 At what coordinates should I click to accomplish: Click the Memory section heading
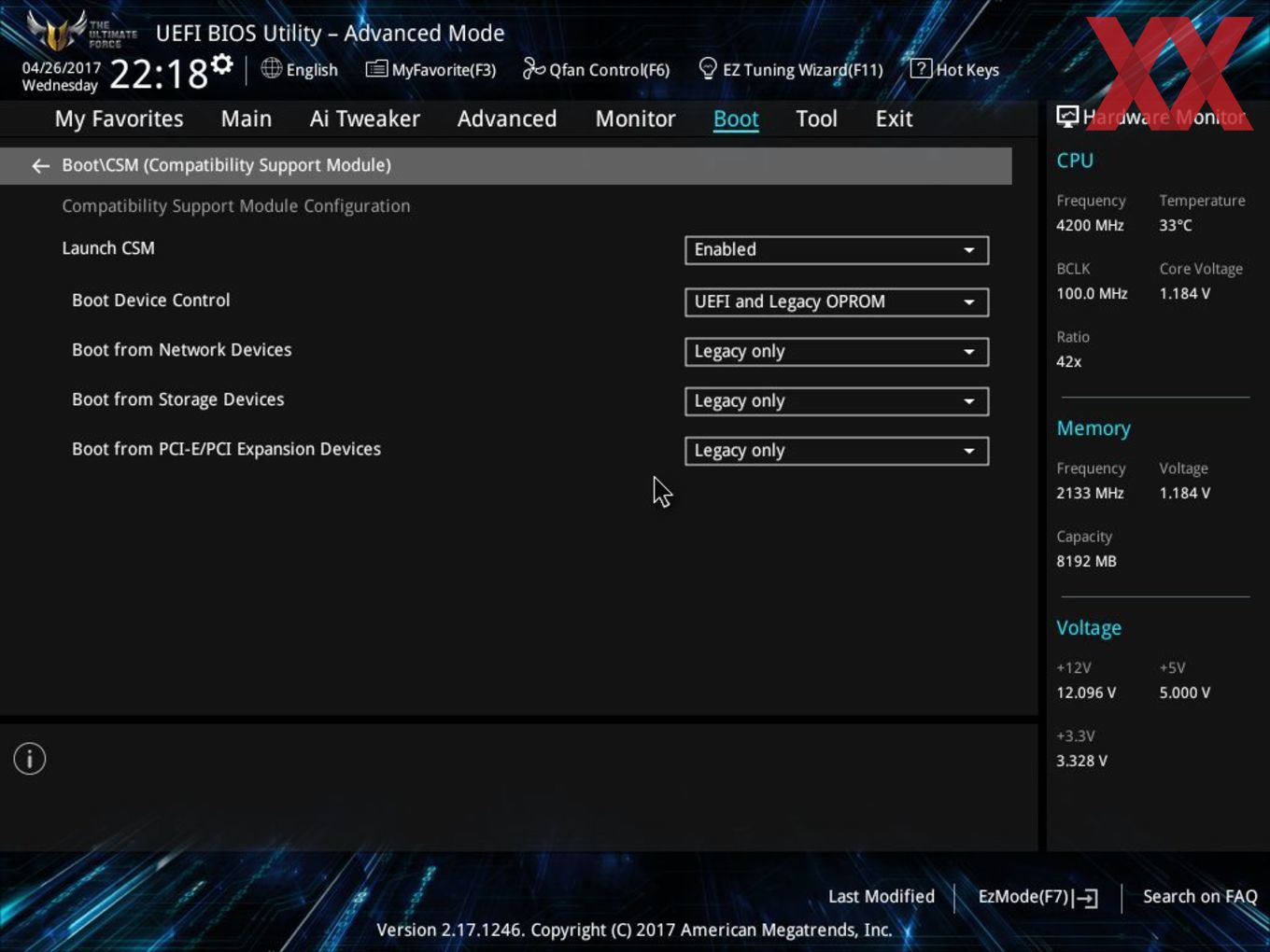pos(1094,428)
